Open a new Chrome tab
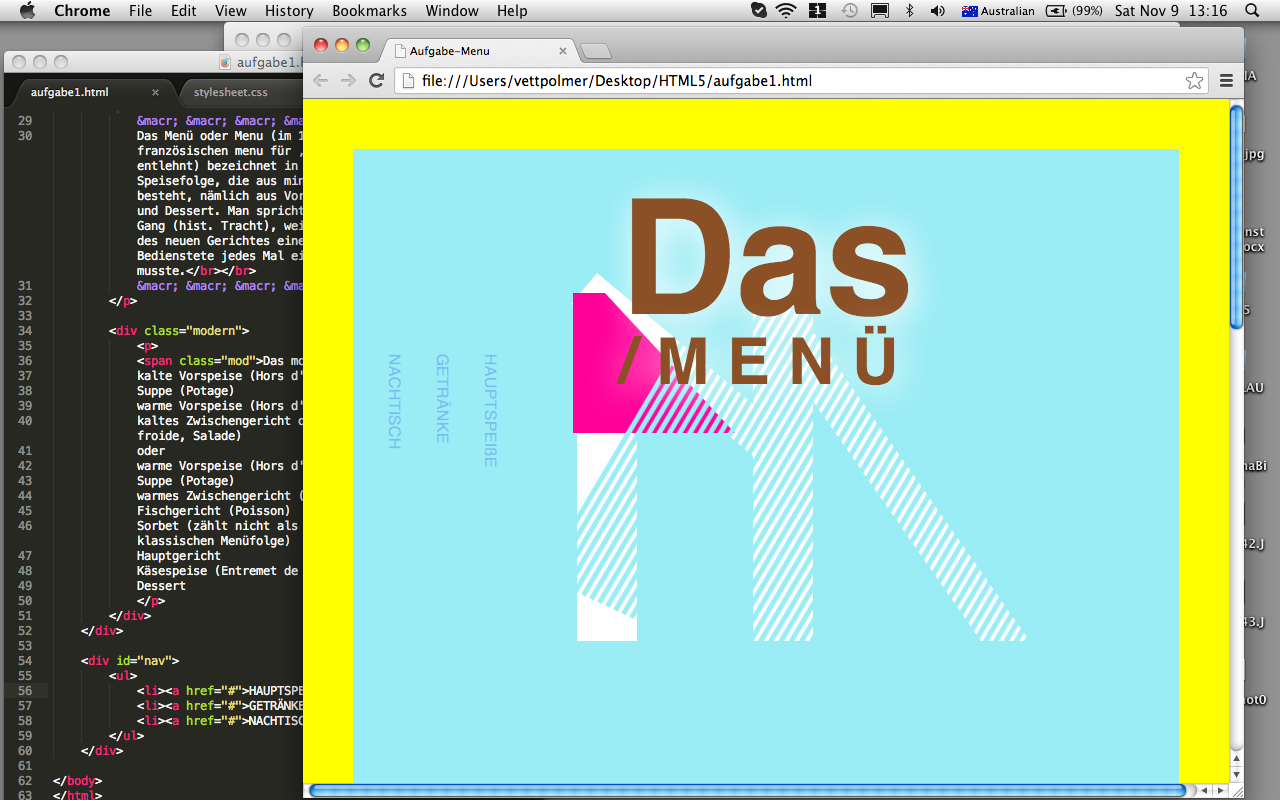The width and height of the screenshot is (1280, 800). point(595,52)
